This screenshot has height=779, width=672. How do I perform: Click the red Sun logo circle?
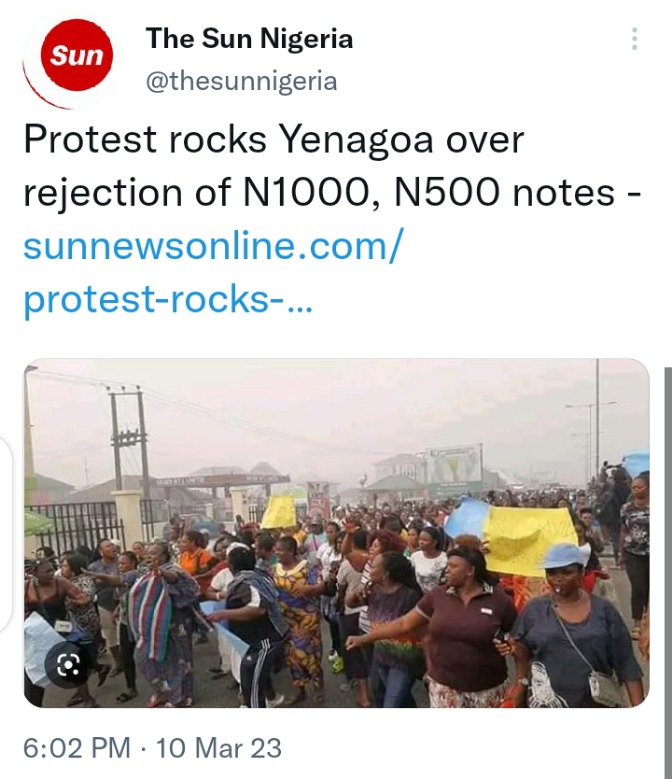click(x=78, y=54)
